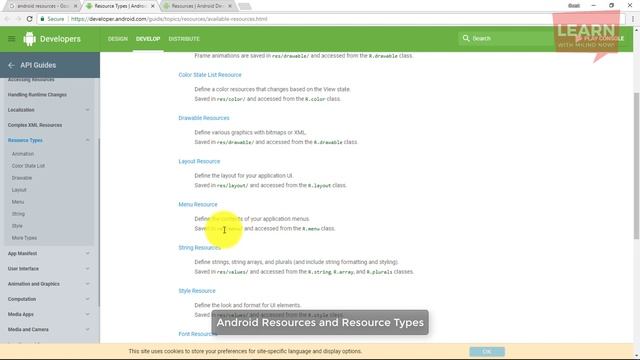640x360 pixels.
Task: Open the String Resources link
Action: [x=199, y=248]
